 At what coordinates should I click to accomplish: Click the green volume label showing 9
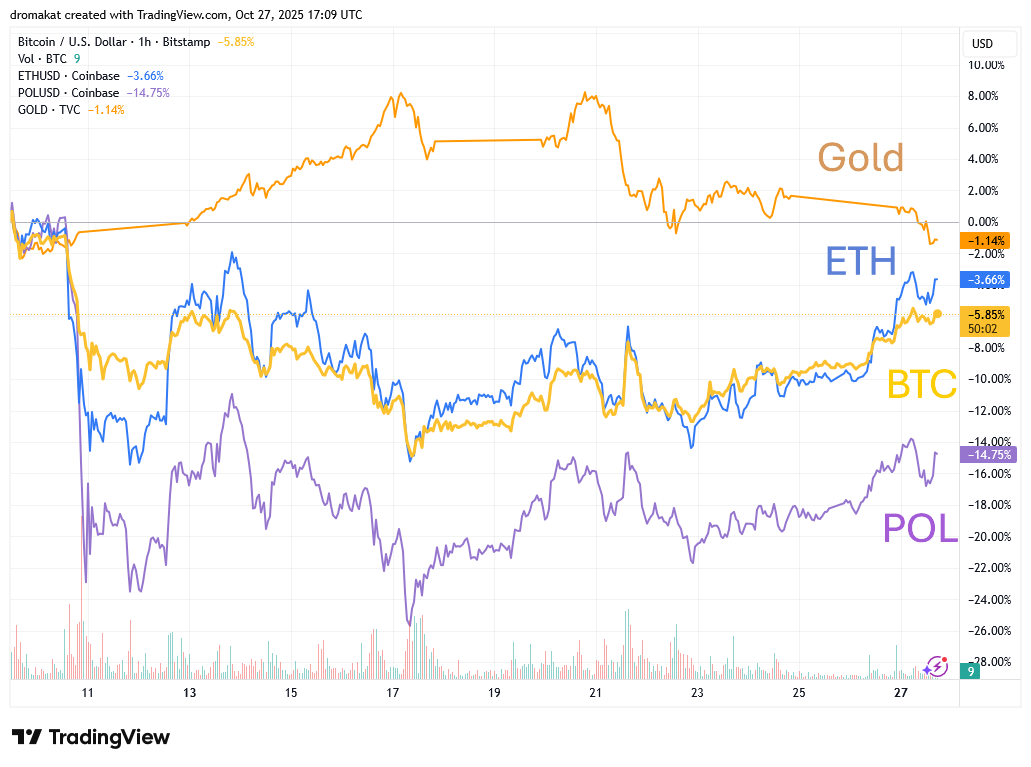(x=969, y=672)
